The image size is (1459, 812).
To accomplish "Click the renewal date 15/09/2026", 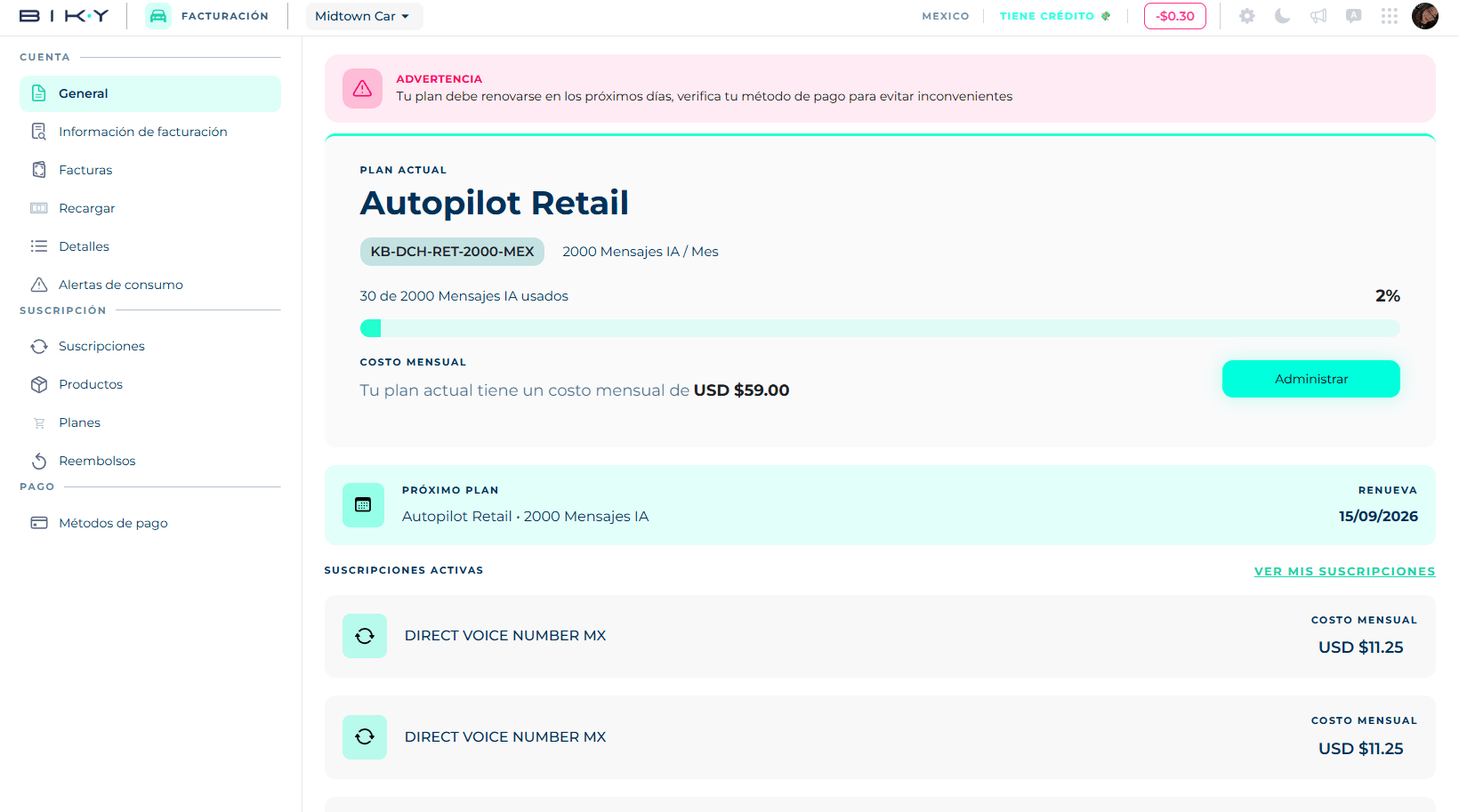I will click(1378, 516).
